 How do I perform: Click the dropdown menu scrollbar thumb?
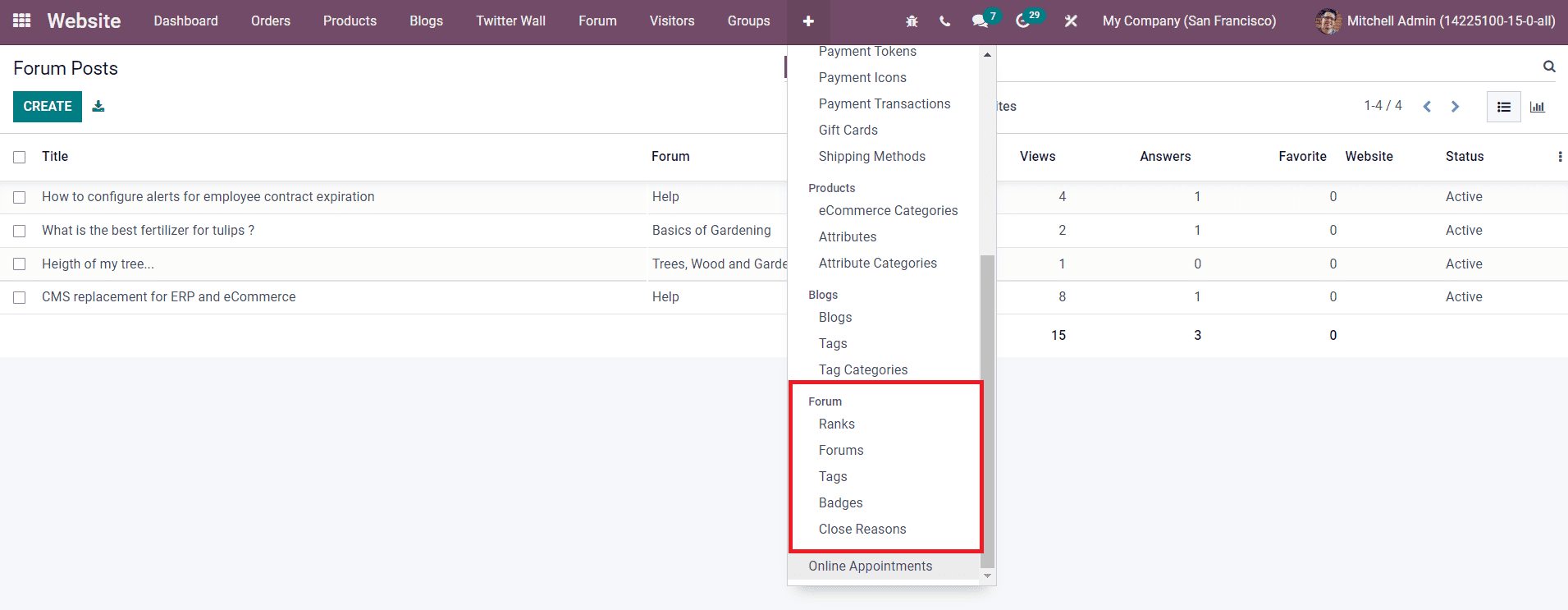[987, 410]
